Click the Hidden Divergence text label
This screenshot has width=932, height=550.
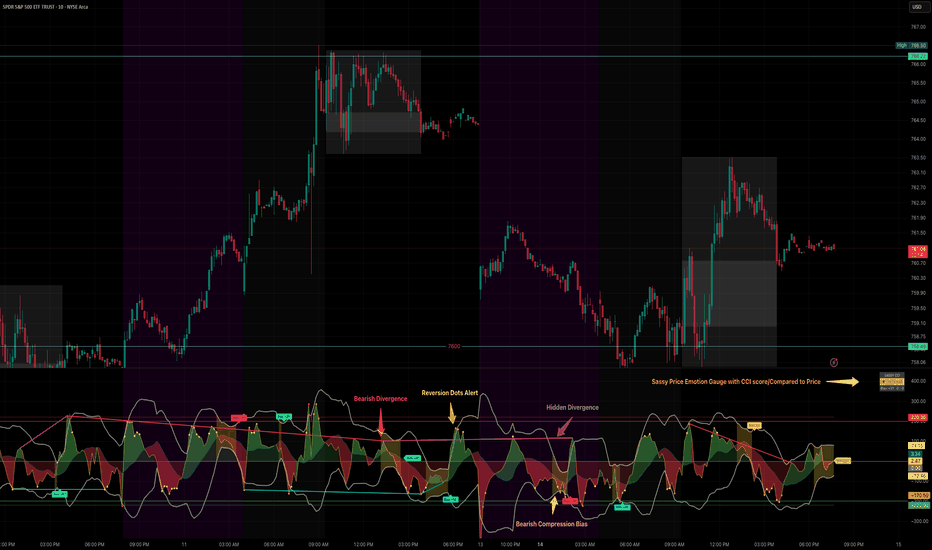click(x=572, y=407)
